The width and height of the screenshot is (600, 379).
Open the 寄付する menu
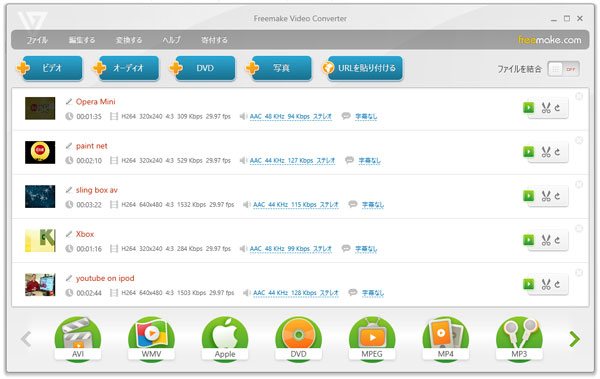pos(214,40)
